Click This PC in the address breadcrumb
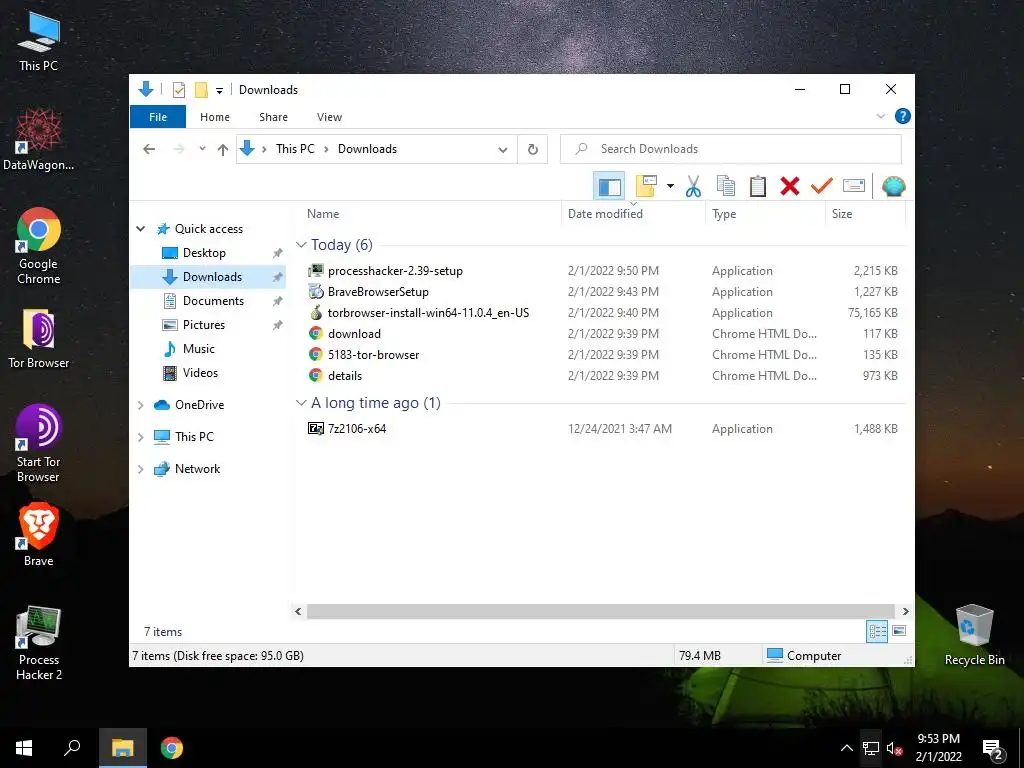 click(x=295, y=149)
